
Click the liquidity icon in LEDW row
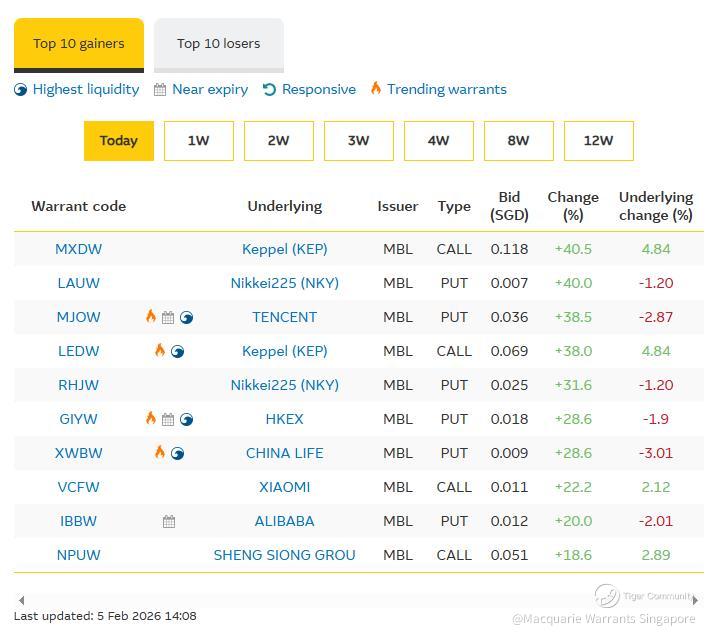point(177,351)
